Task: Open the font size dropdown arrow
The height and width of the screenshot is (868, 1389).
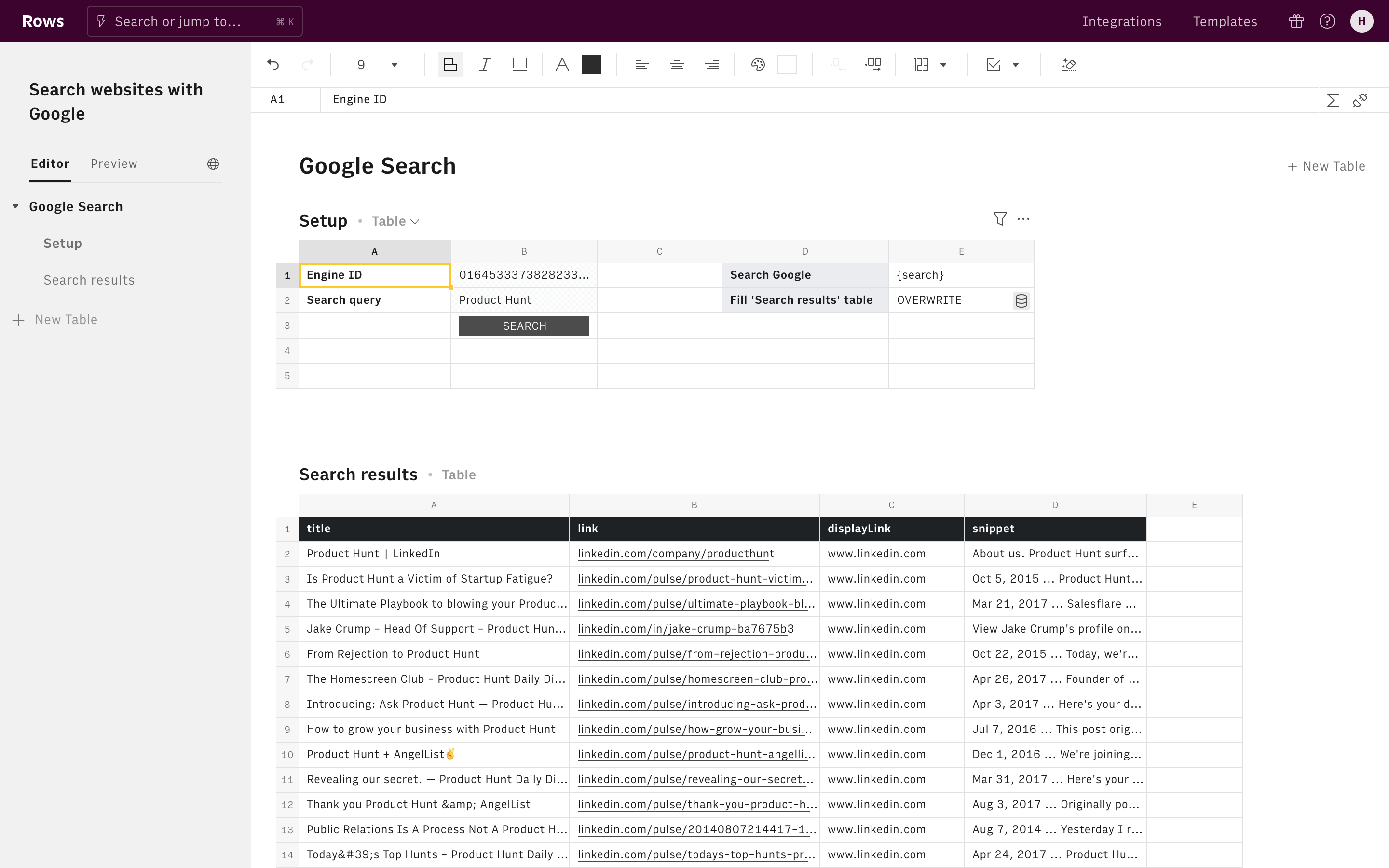Action: click(x=395, y=65)
